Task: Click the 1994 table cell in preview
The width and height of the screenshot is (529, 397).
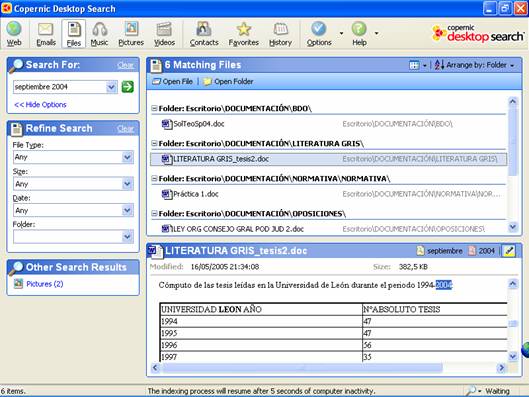Action: [261, 321]
